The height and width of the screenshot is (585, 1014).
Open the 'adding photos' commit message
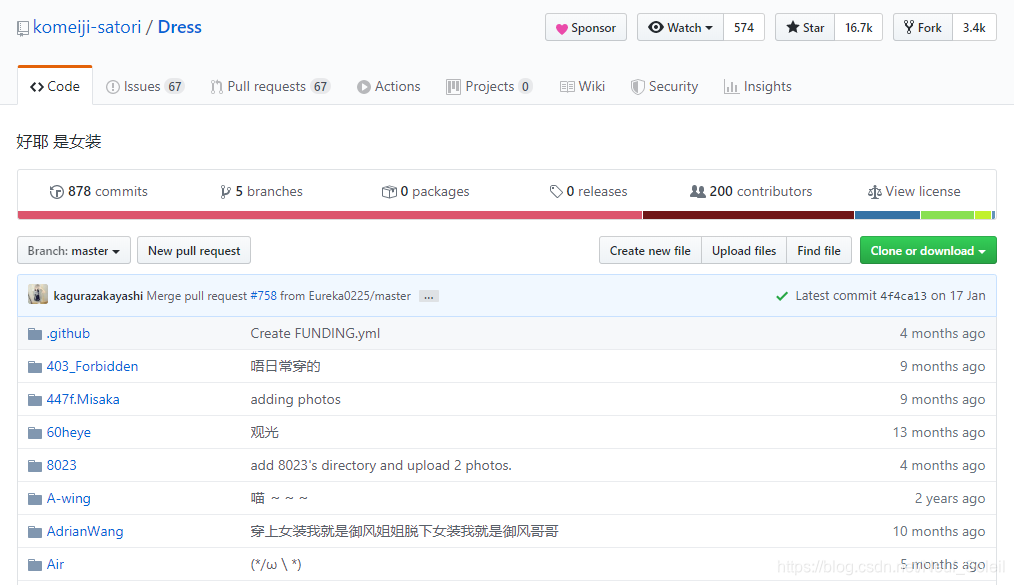pos(296,399)
